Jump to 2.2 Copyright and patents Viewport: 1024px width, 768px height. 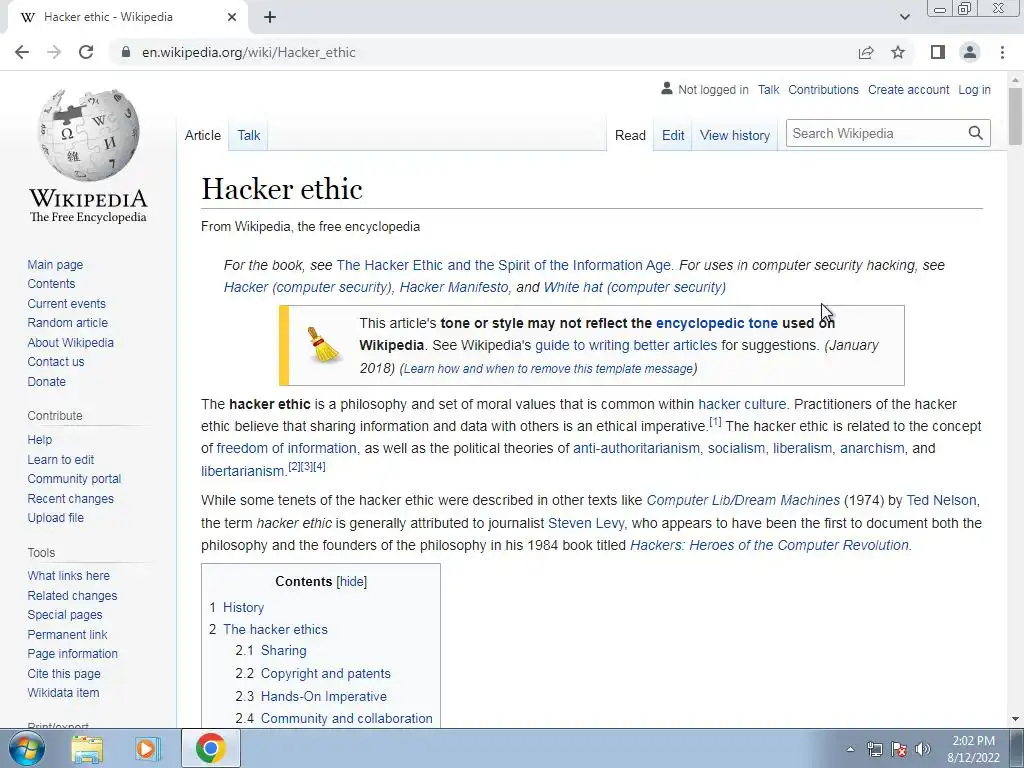point(325,673)
